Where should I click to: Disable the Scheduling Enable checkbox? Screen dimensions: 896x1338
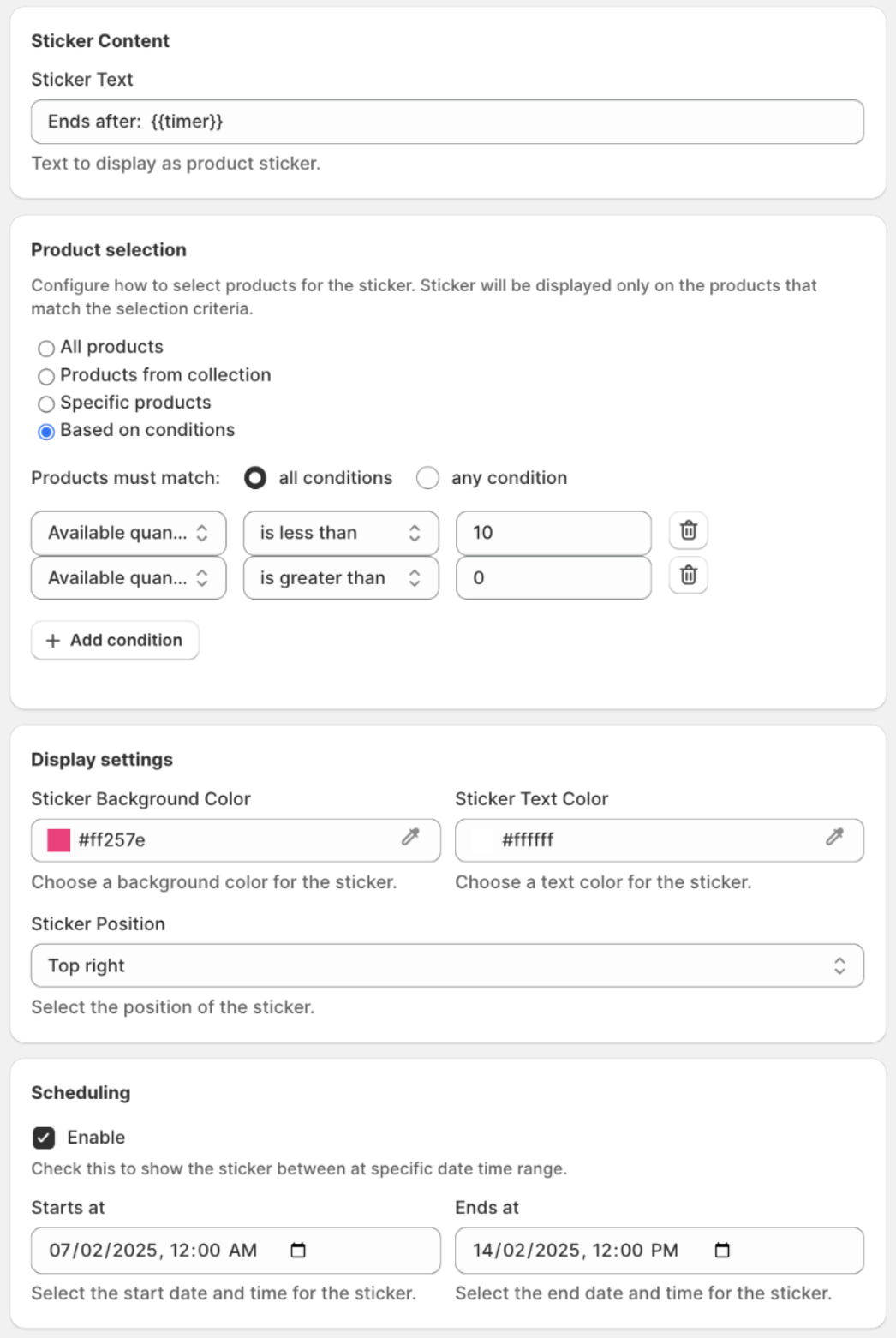point(44,1138)
